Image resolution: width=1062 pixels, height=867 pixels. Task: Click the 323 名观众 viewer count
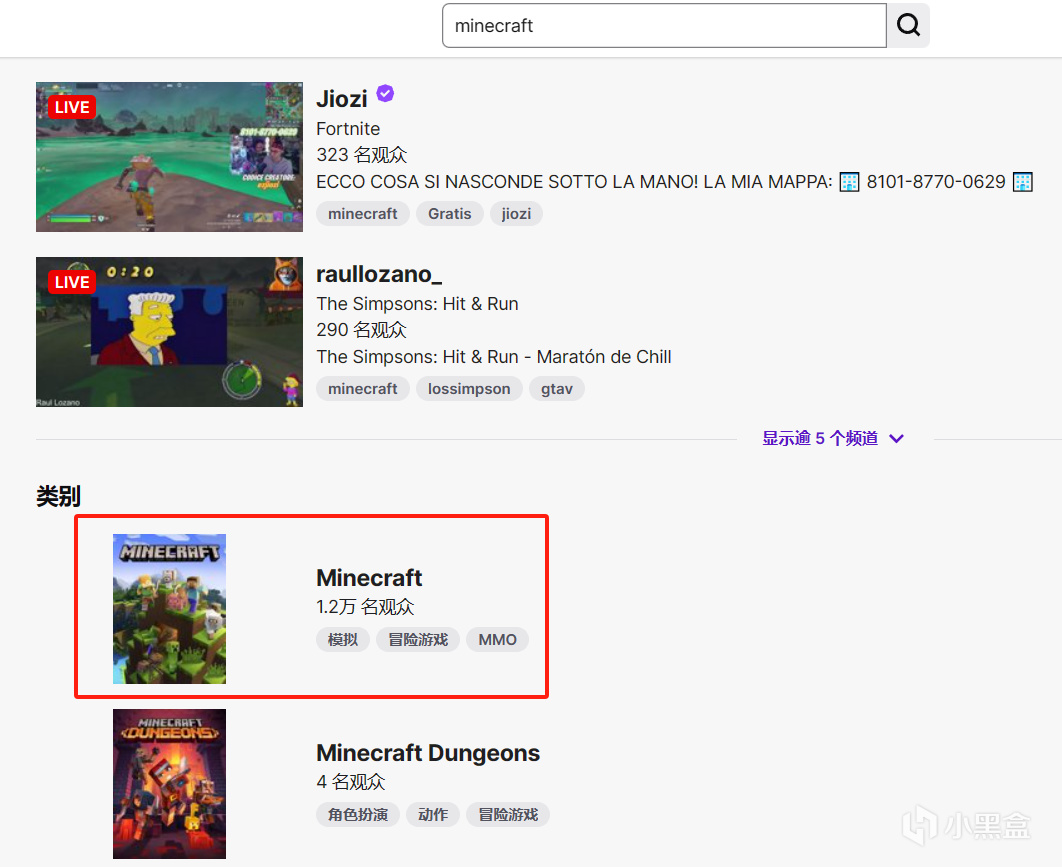point(362,155)
